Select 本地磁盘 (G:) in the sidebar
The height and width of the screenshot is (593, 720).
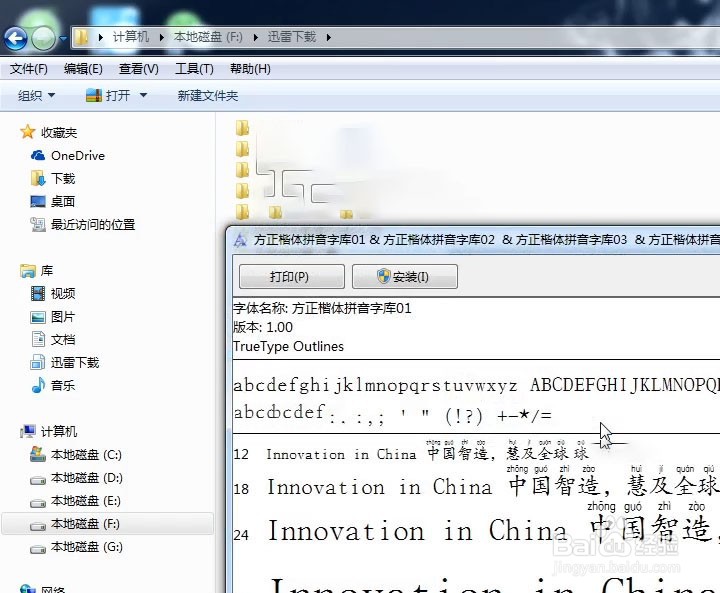[86, 547]
